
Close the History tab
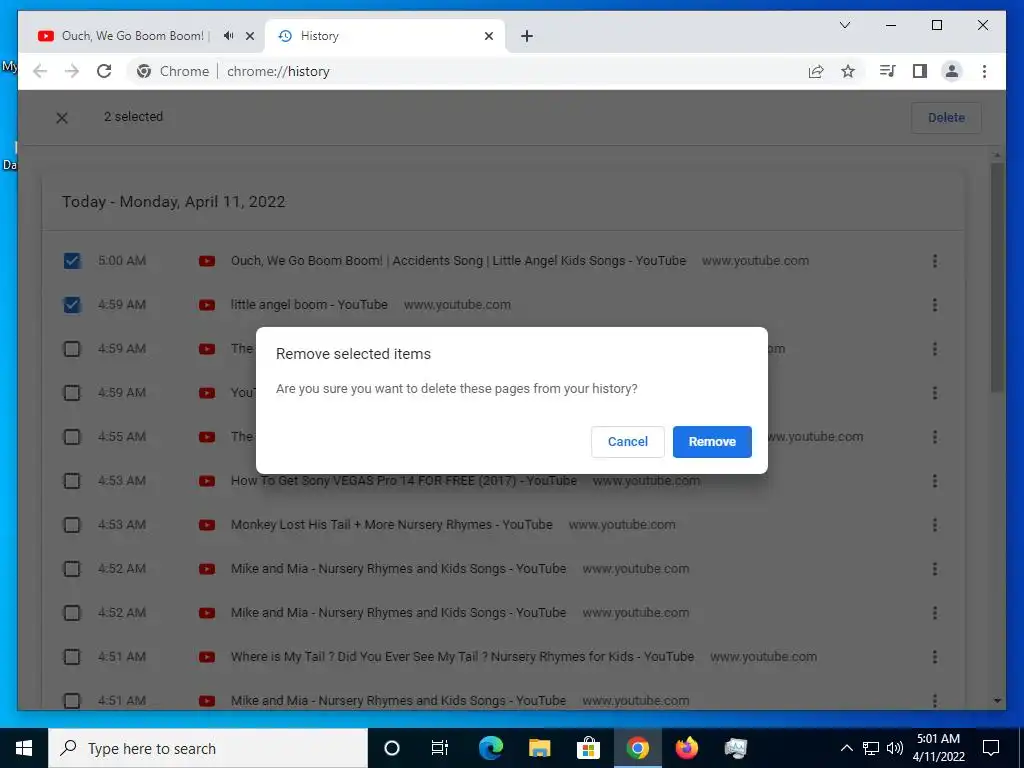(488, 36)
